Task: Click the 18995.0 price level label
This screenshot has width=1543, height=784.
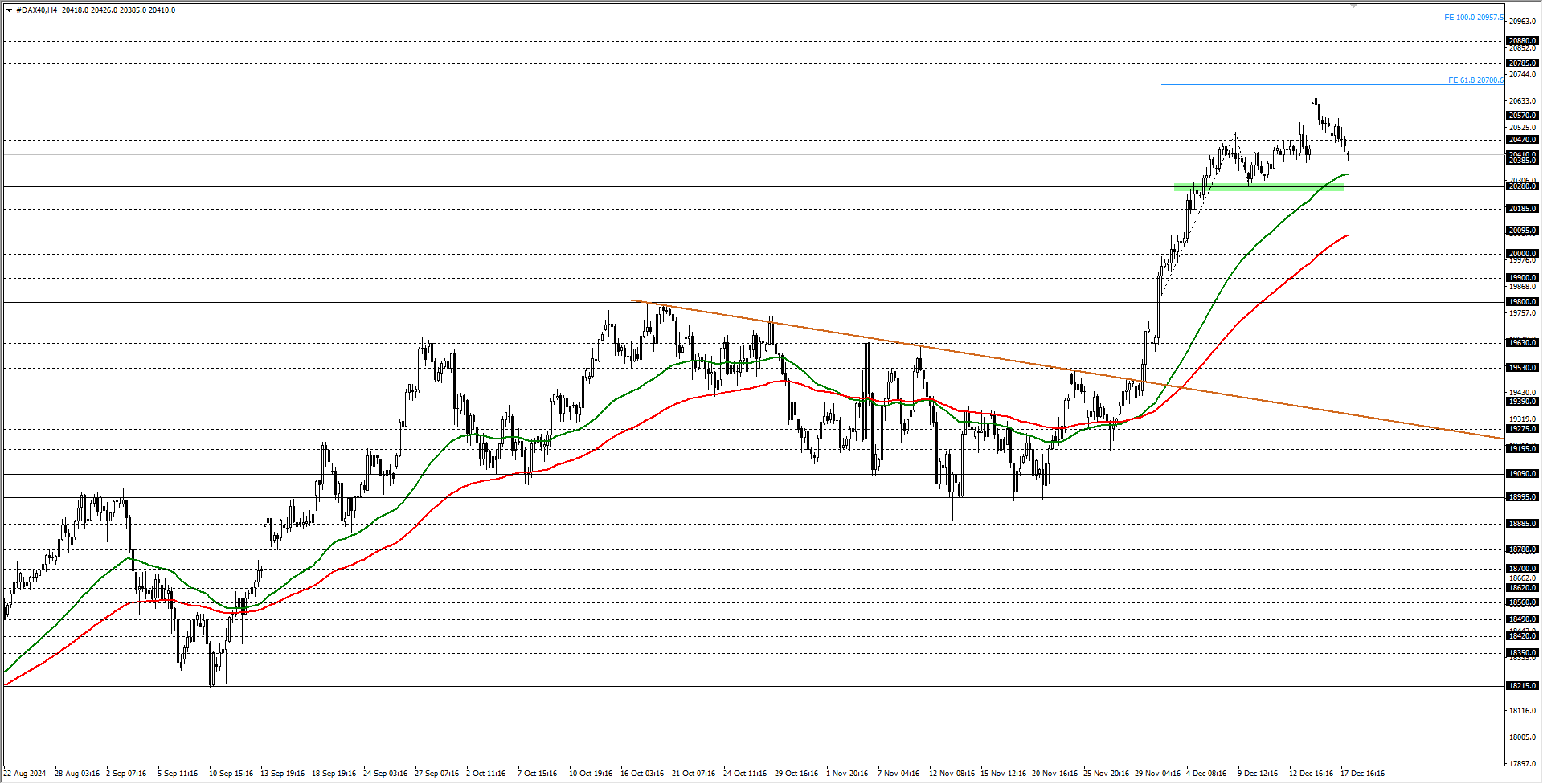Action: click(1522, 497)
